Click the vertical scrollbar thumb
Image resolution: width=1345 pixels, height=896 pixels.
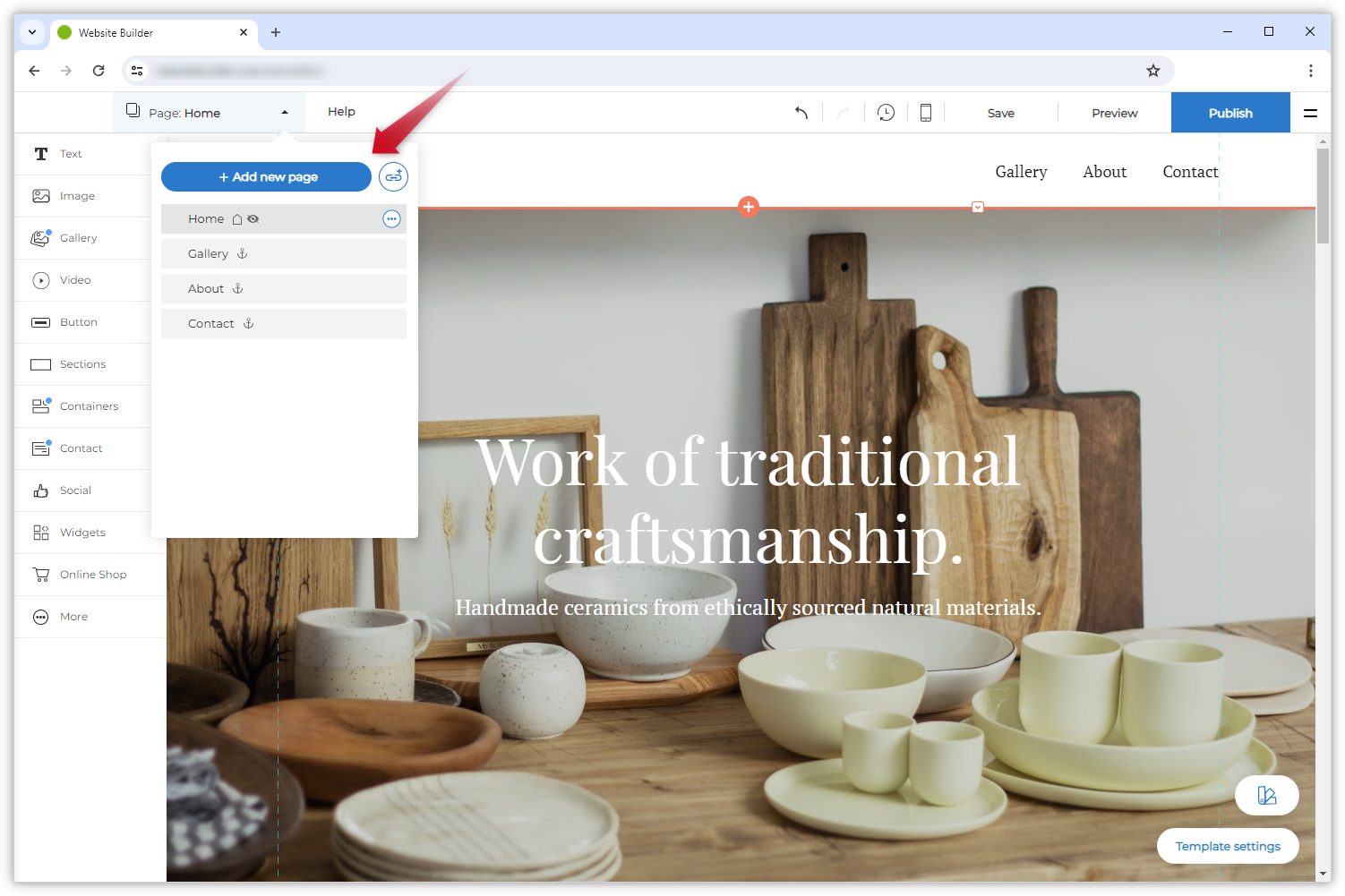click(1323, 195)
